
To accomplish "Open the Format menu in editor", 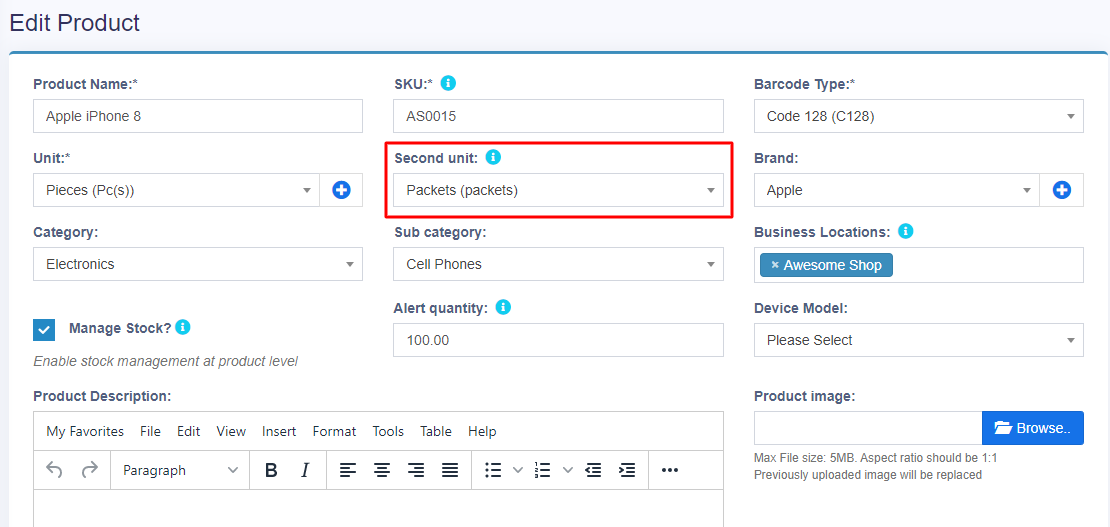I will [x=334, y=431].
